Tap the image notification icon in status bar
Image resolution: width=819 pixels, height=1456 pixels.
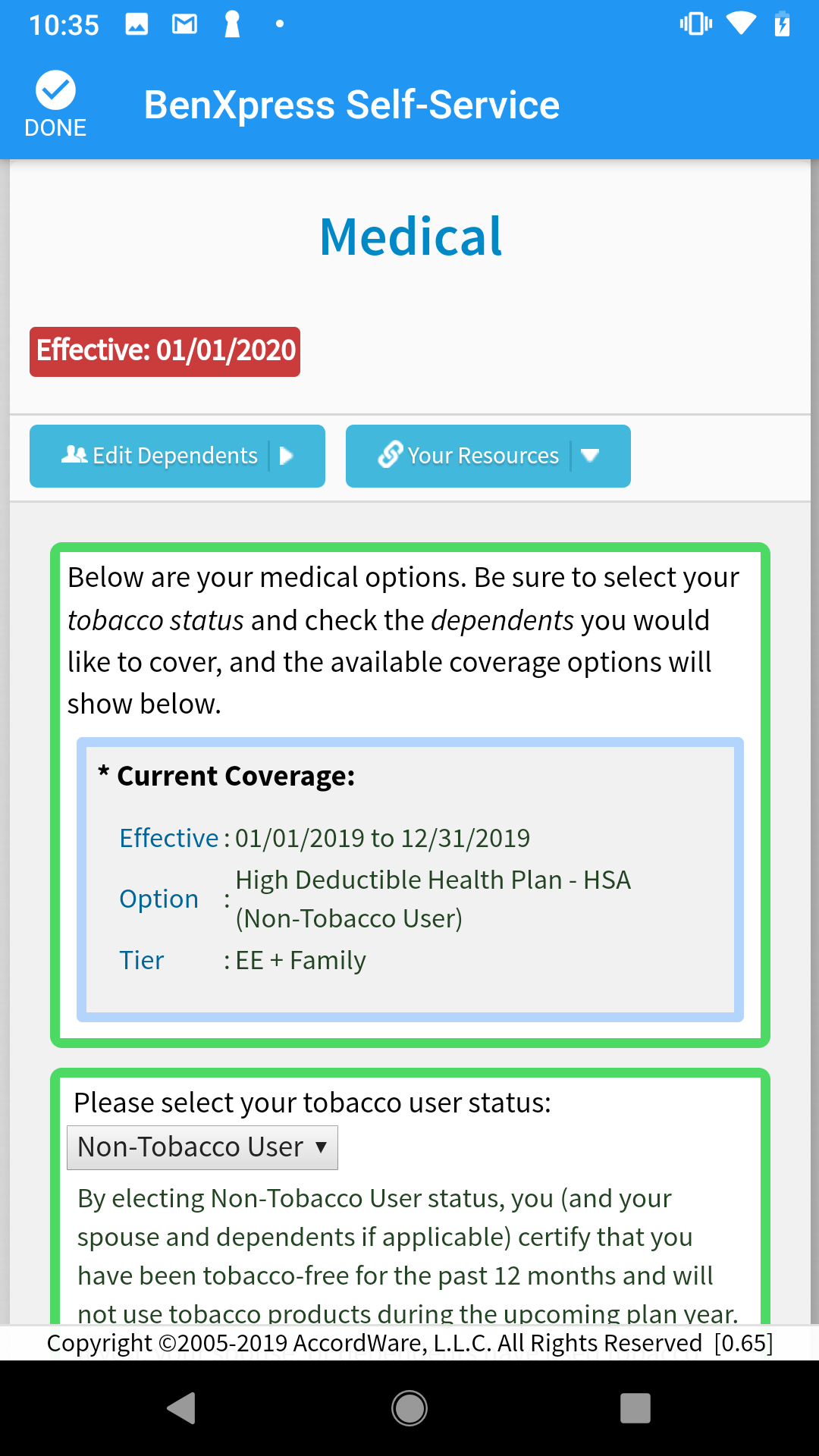pyautogui.click(x=136, y=25)
